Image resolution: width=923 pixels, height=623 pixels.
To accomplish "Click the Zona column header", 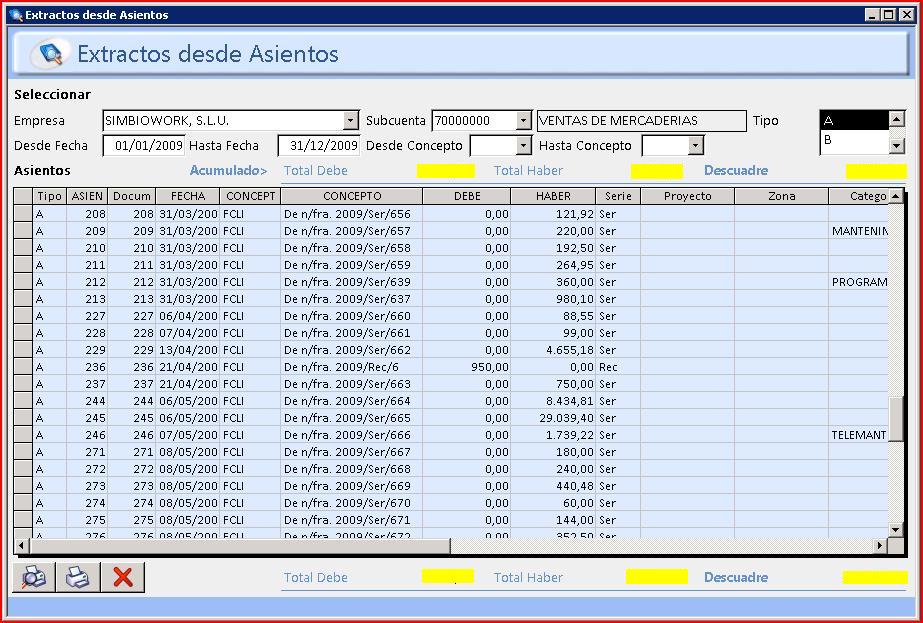I will coord(782,196).
